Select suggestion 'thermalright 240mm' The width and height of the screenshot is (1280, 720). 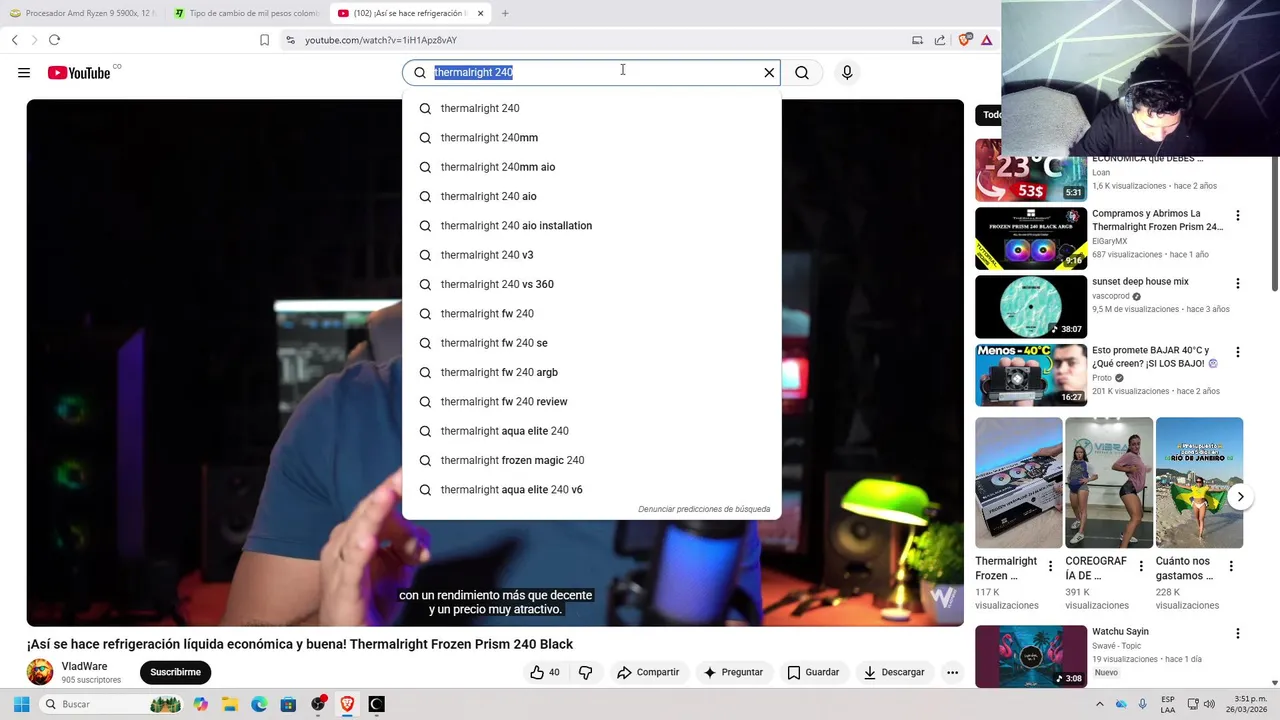pos(592,137)
